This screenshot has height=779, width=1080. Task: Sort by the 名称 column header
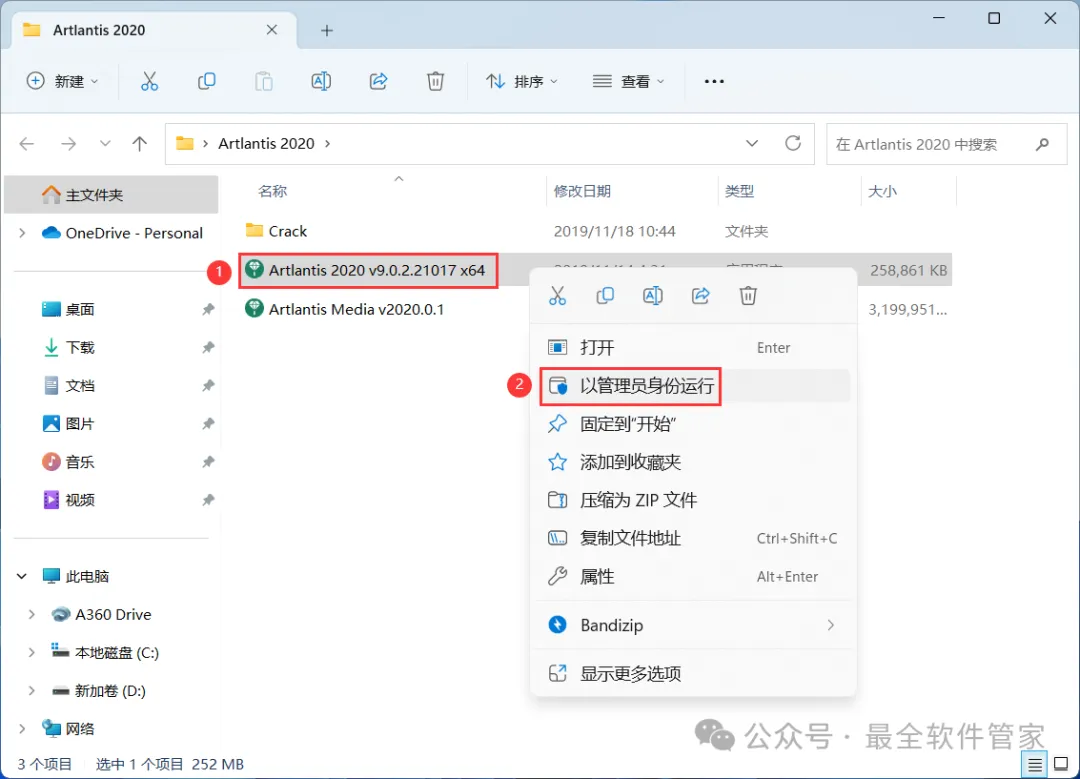272,191
